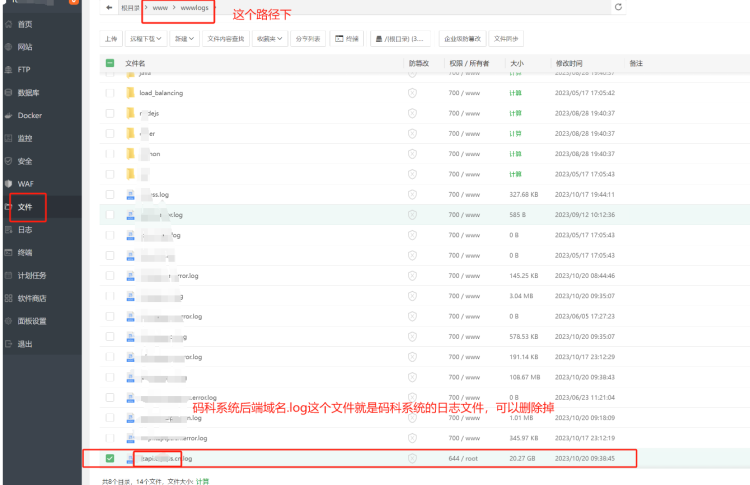Click the 文件内容查找 button

coord(224,39)
